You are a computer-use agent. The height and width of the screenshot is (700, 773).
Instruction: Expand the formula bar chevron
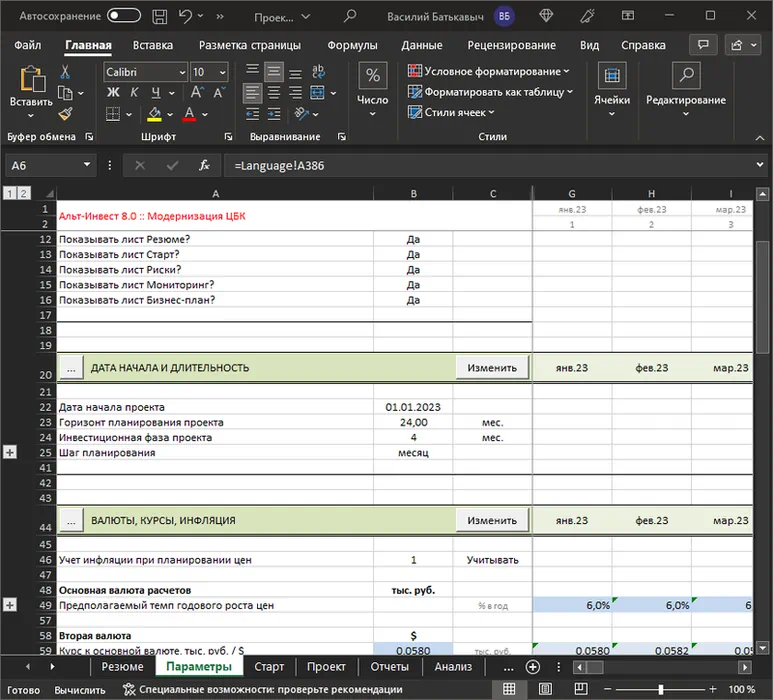760,165
